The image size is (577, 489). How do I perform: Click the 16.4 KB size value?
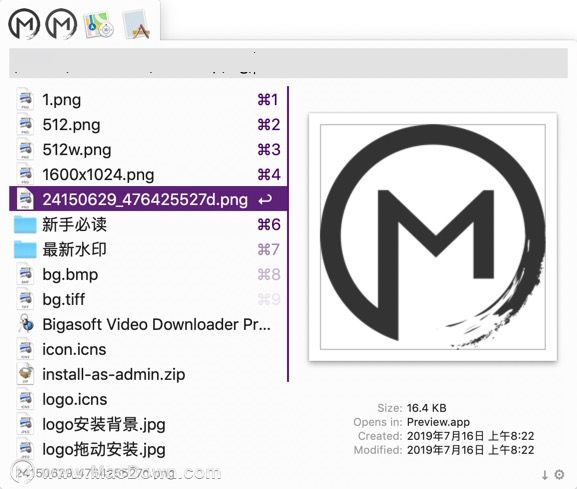point(426,408)
